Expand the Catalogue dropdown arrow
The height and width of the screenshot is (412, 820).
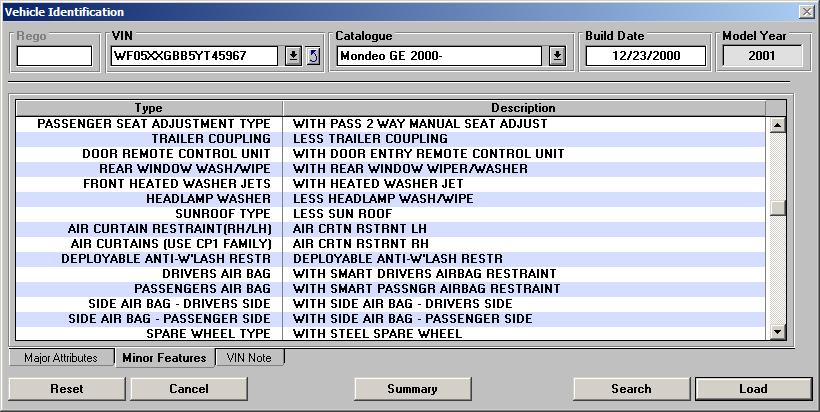(558, 56)
